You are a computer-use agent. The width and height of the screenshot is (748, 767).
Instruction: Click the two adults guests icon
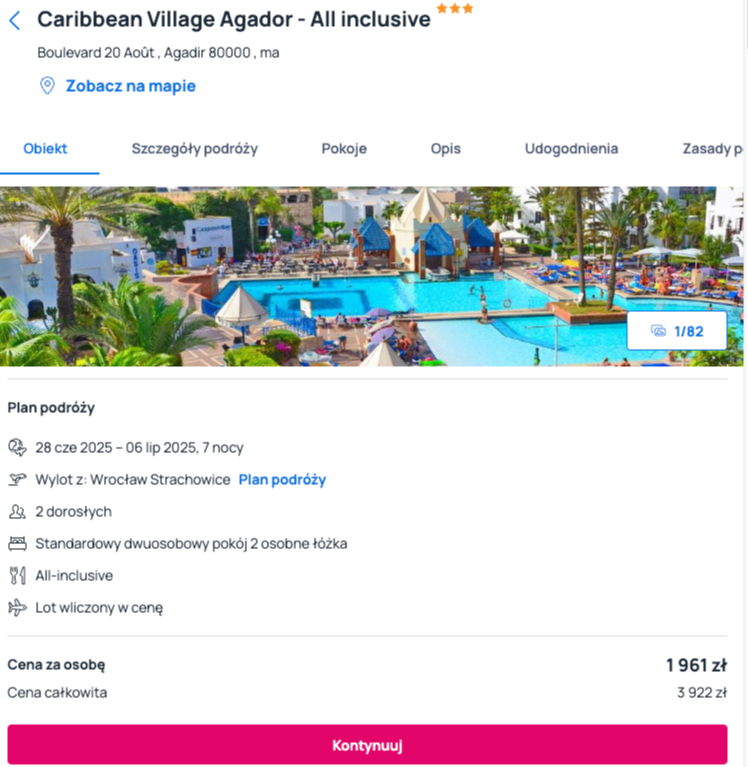click(18, 512)
